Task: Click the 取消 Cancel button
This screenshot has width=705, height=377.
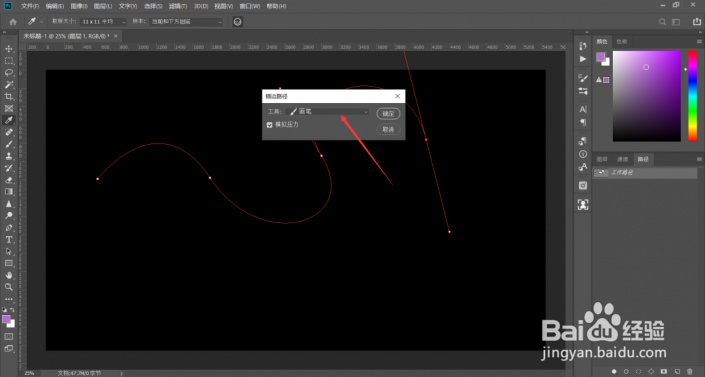Action: point(388,130)
